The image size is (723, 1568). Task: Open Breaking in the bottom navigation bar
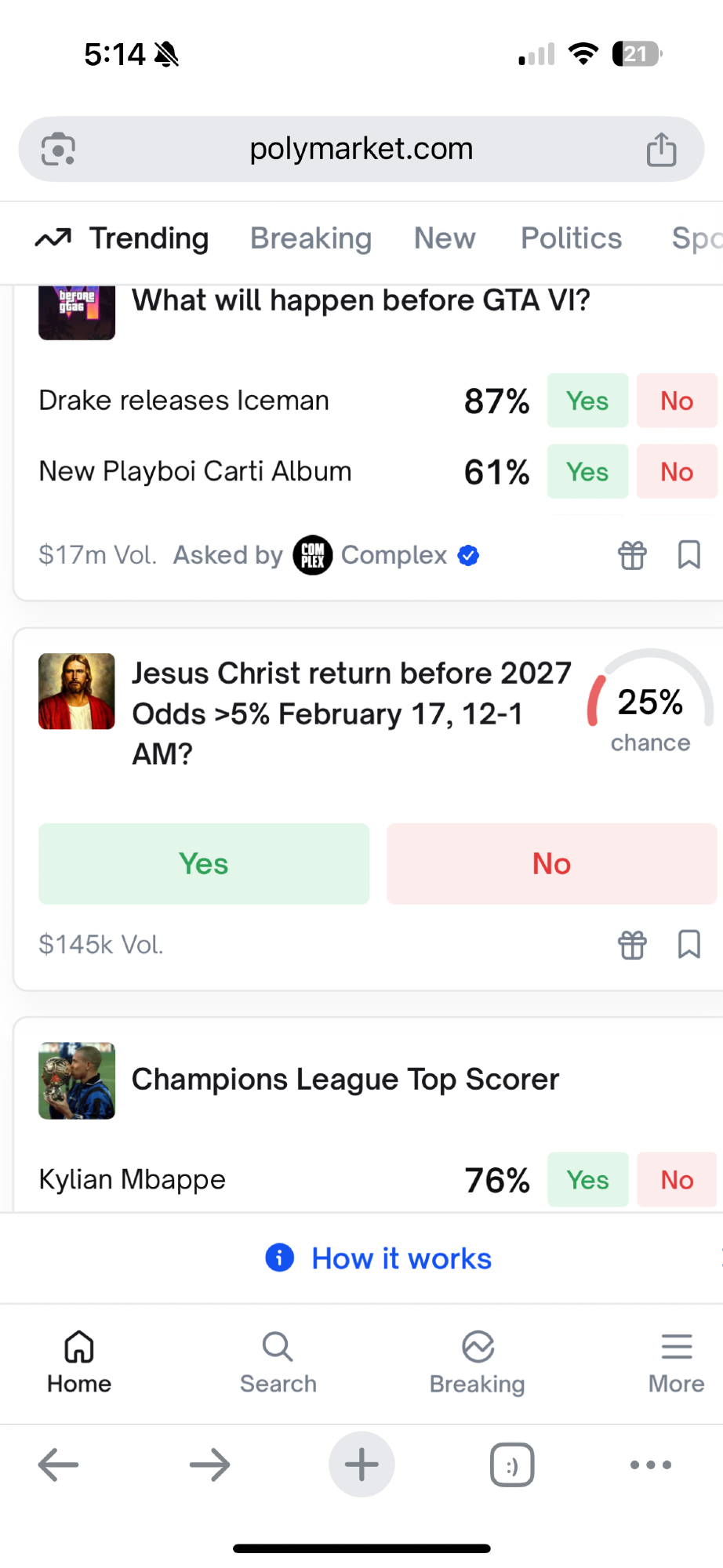[x=477, y=1363]
